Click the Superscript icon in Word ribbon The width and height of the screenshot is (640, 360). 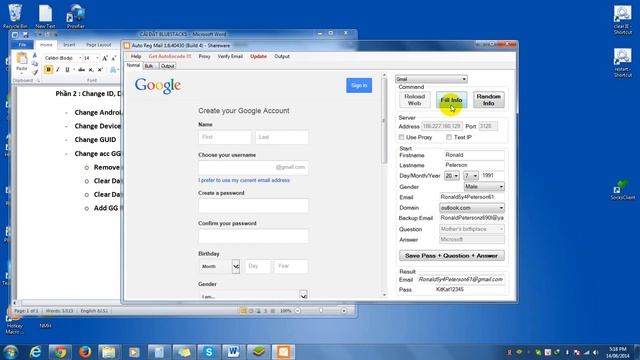(x=100, y=70)
